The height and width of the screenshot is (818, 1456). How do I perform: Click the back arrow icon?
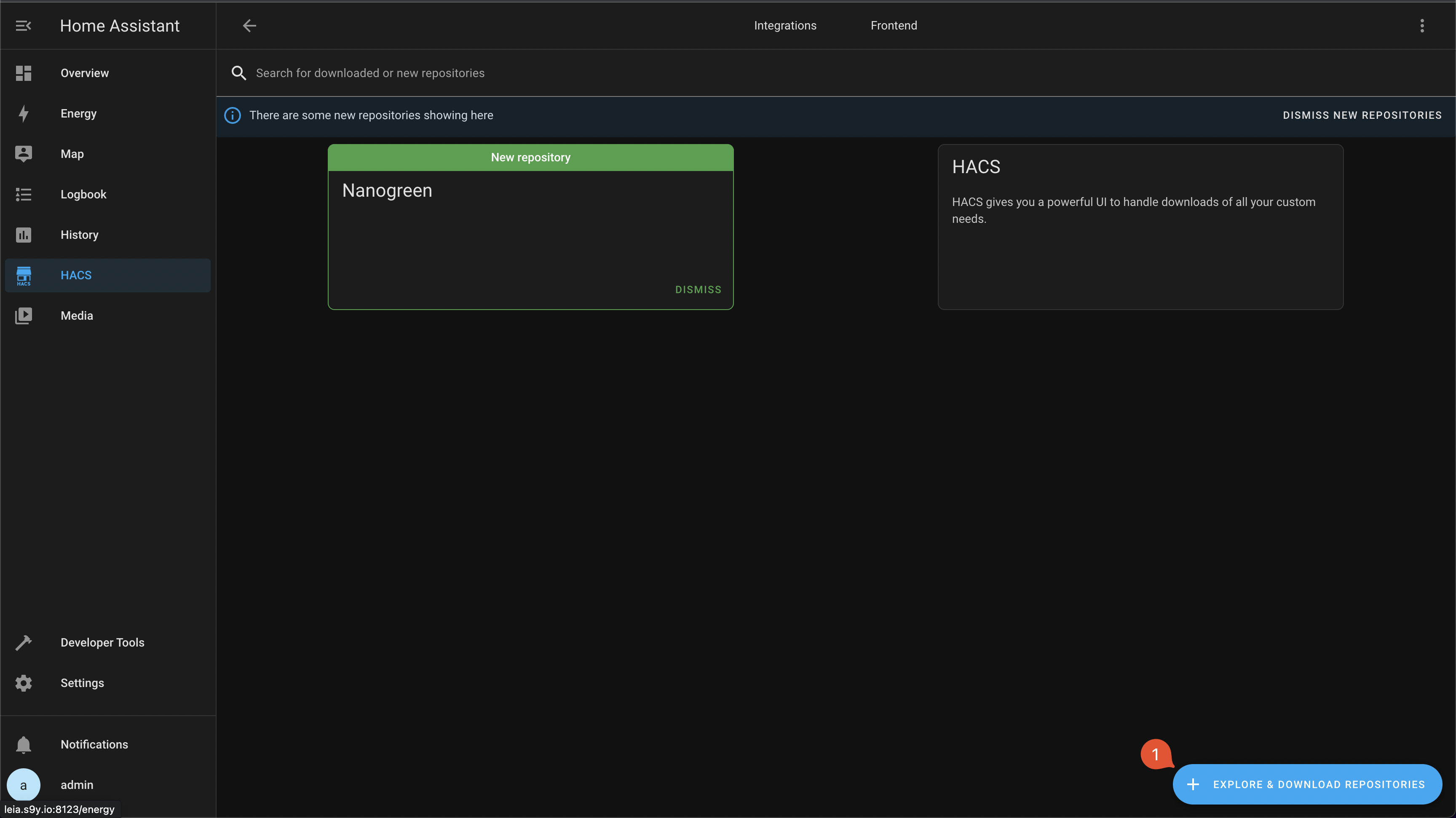pyautogui.click(x=249, y=25)
